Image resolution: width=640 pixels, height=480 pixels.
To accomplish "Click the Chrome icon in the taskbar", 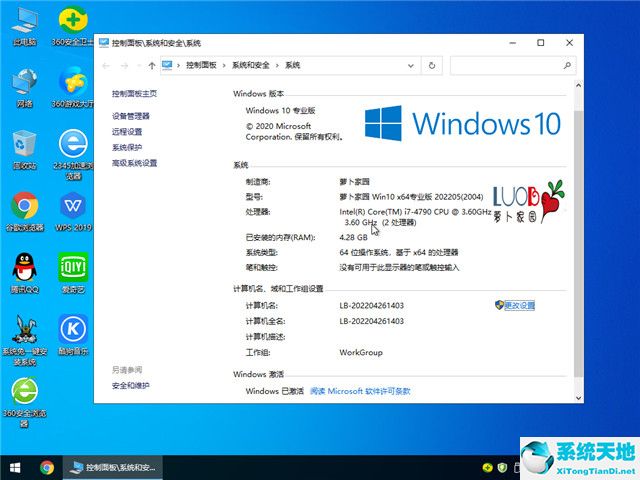I will coord(47,467).
